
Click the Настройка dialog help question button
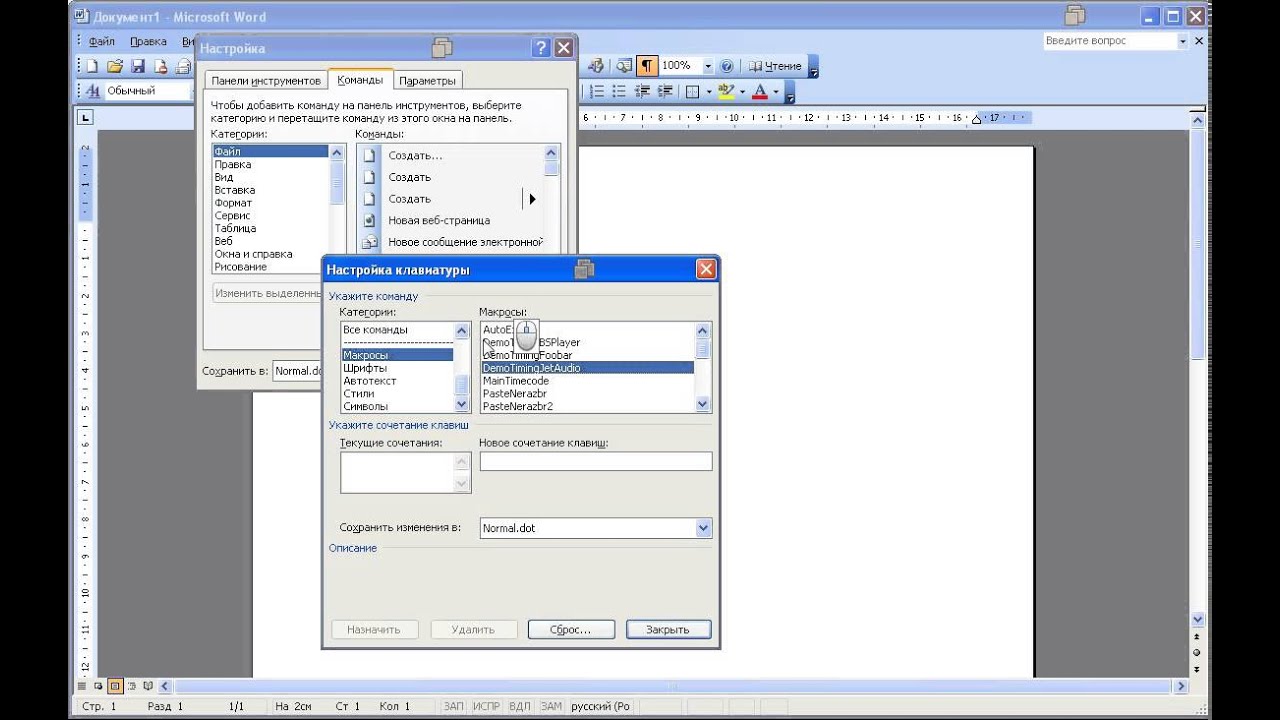point(541,48)
